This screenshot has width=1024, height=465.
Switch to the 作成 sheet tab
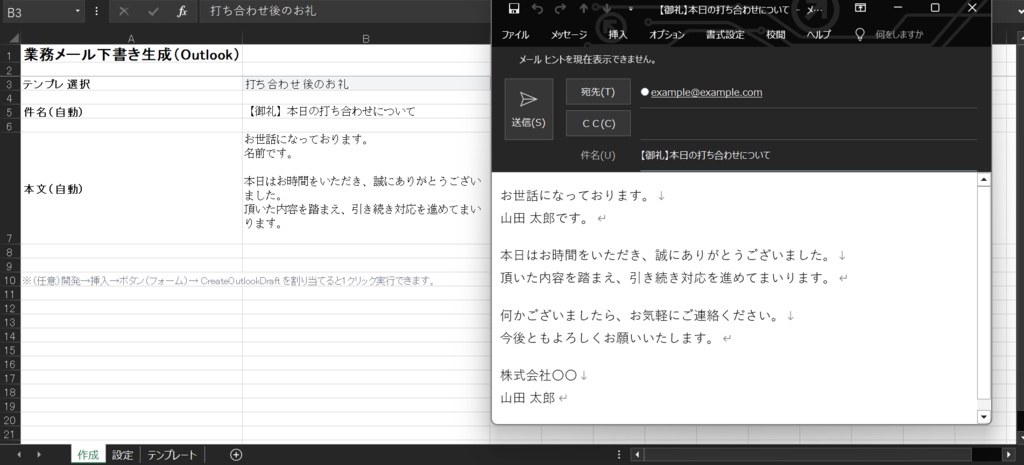[x=88, y=455]
